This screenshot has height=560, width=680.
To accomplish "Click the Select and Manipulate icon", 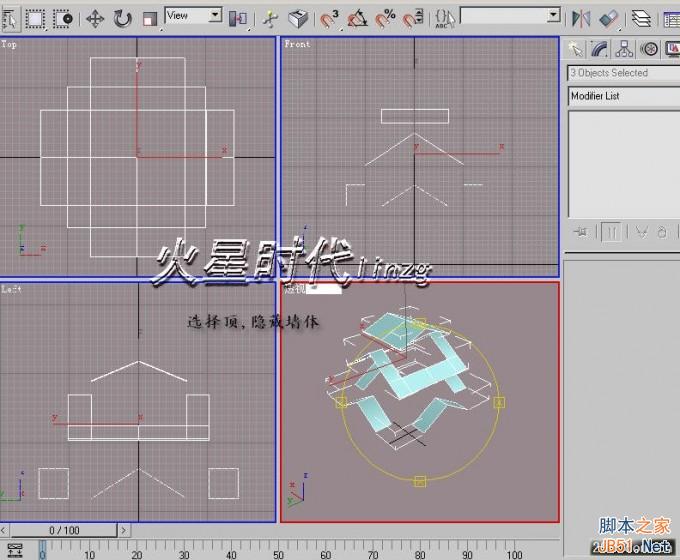I will tap(270, 20).
